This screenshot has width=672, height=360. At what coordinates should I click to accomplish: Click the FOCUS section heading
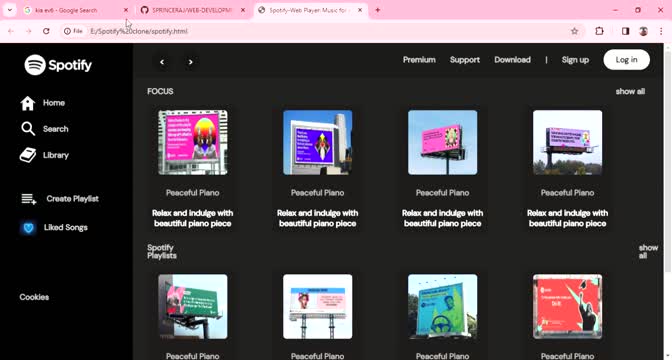pos(160,91)
